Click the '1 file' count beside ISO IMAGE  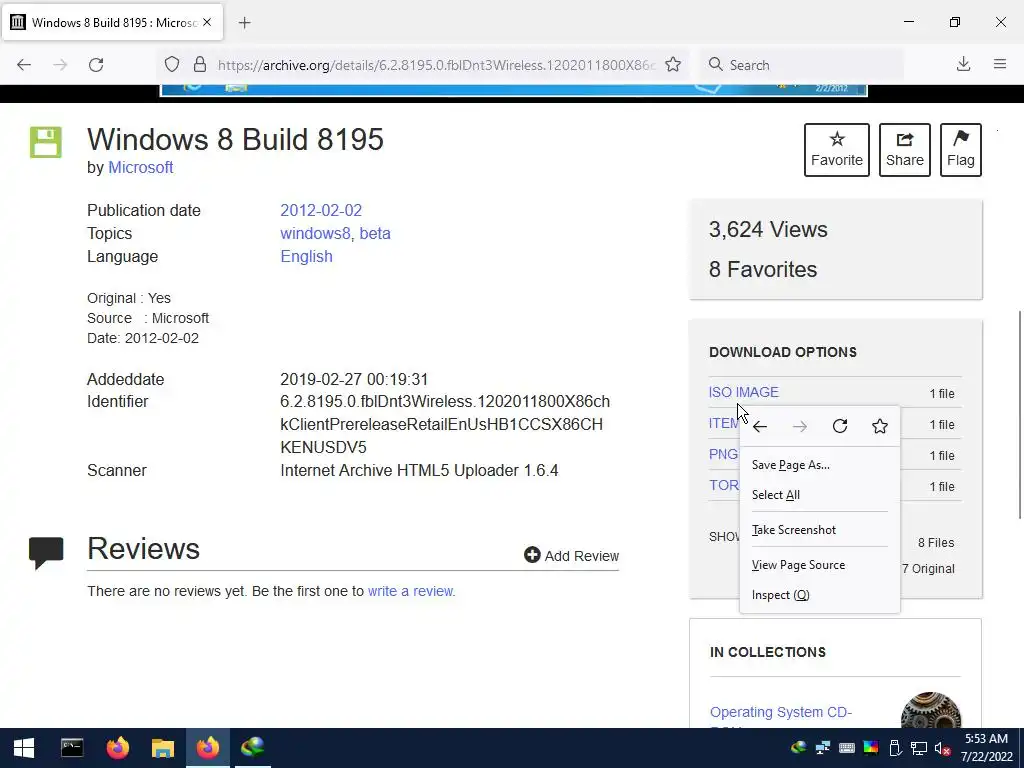(942, 393)
